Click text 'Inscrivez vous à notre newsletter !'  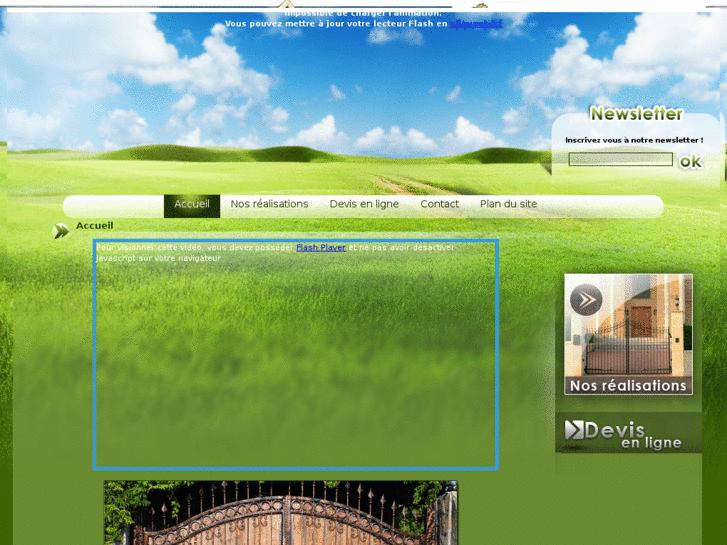[634, 140]
